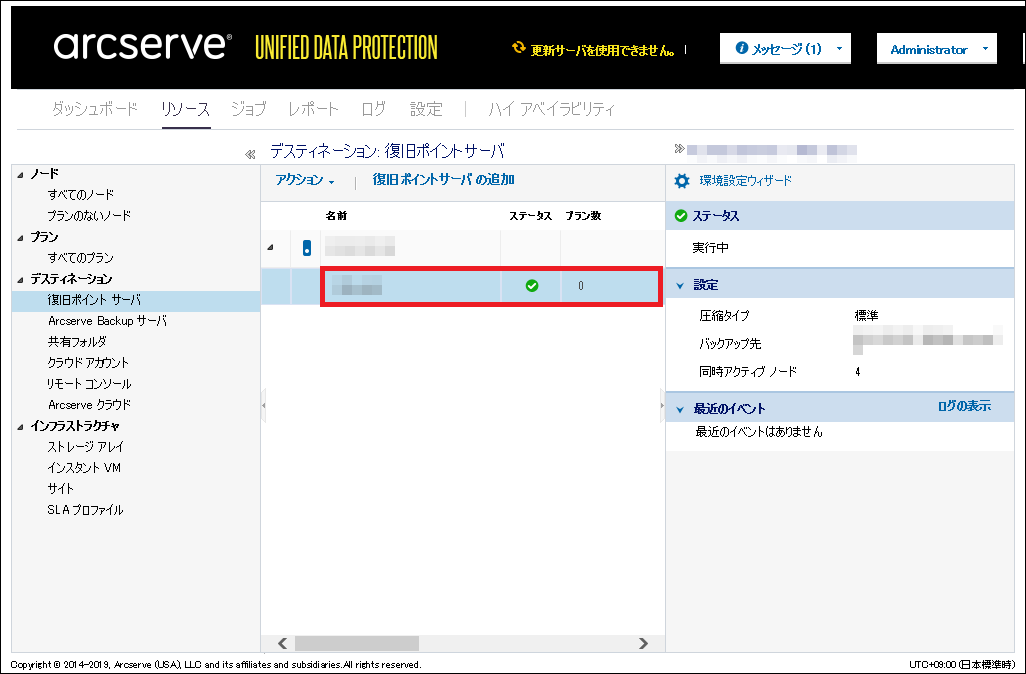Viewport: 1026px width, 674px height.
Task: Collapse the 設定 section
Action: (680, 286)
